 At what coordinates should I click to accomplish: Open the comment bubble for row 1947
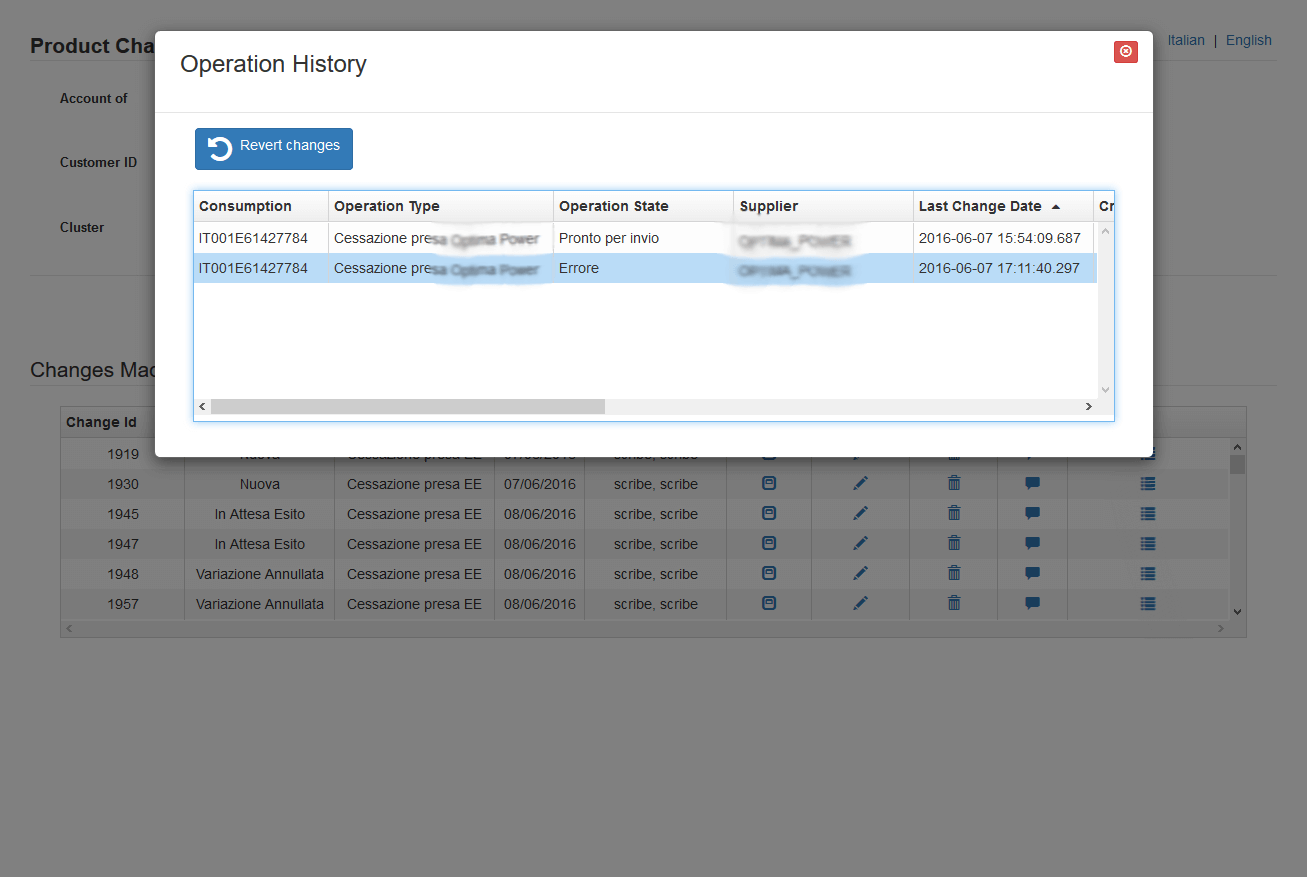(x=1033, y=544)
